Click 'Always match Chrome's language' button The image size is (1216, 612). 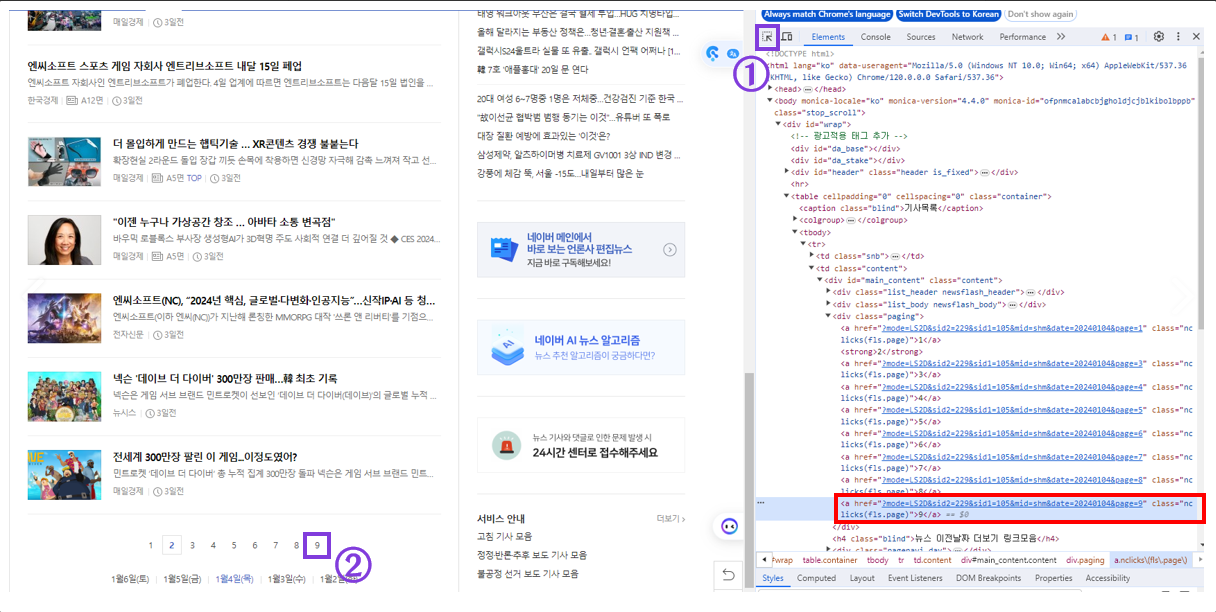(826, 14)
